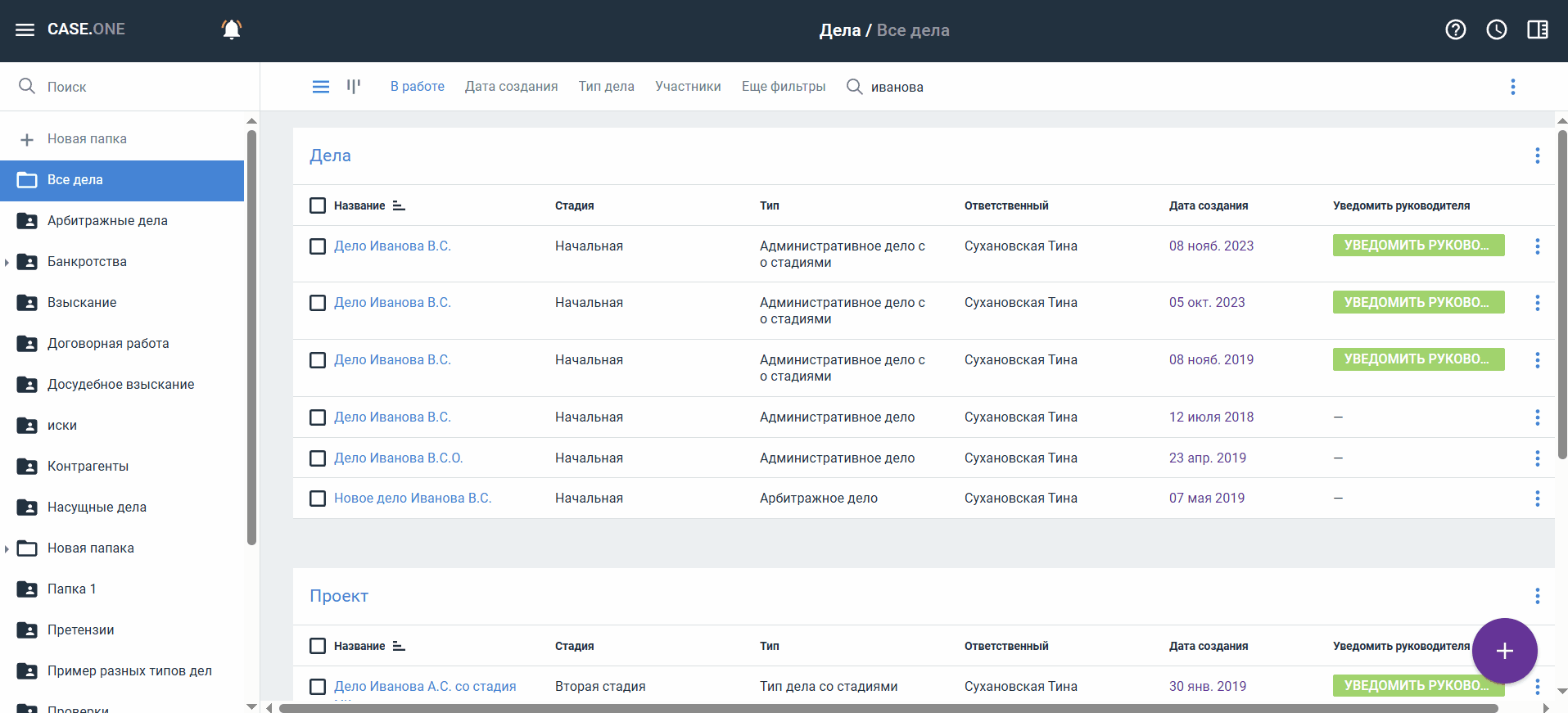Check the Дело Иванова В.С.О. row
The width and height of the screenshot is (1568, 713).
(x=318, y=458)
